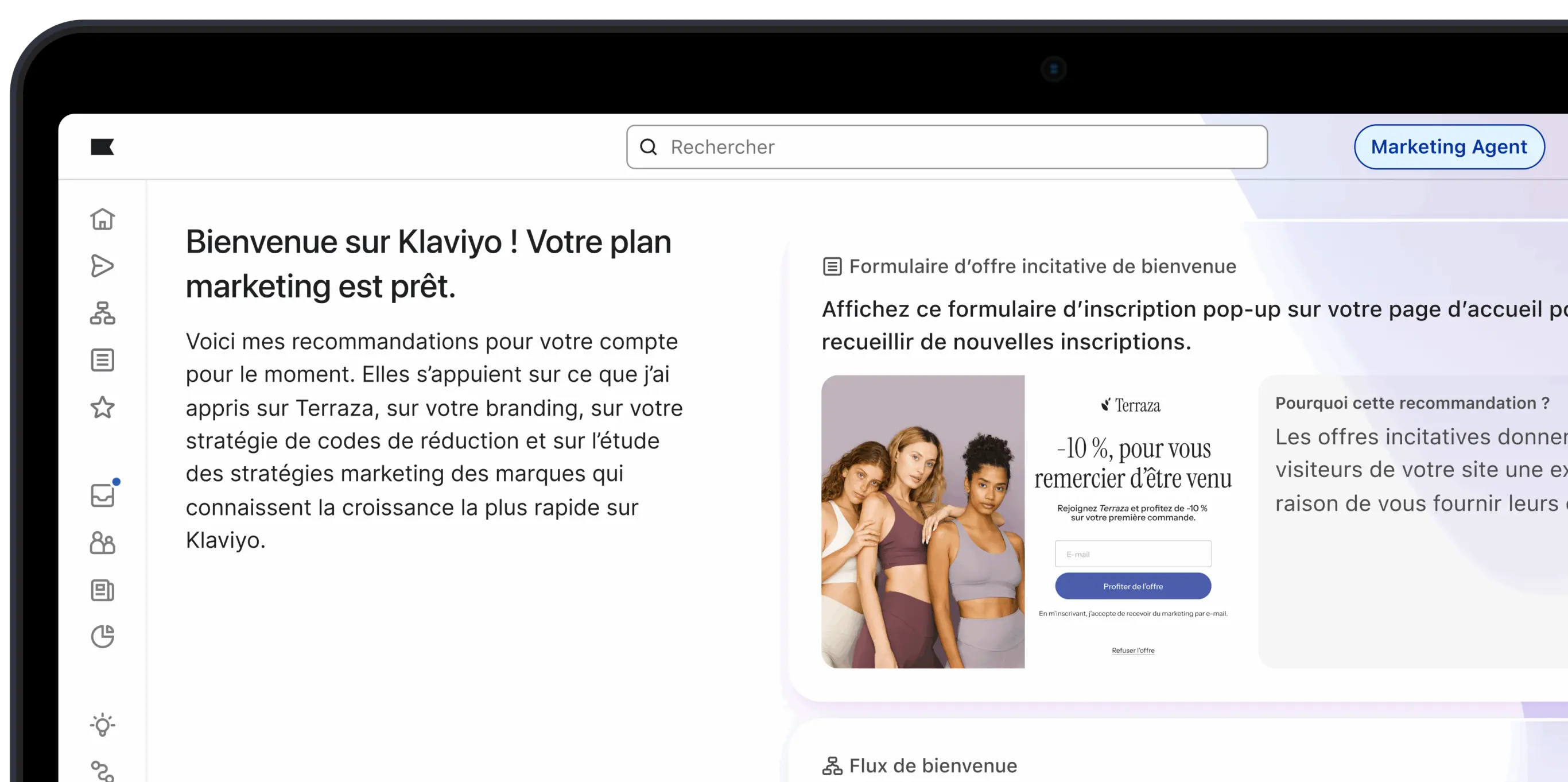Image resolution: width=1568 pixels, height=782 pixels.
Task: Click 'Pourquoi cette recommandation ?' heading
Action: pyautogui.click(x=1412, y=402)
